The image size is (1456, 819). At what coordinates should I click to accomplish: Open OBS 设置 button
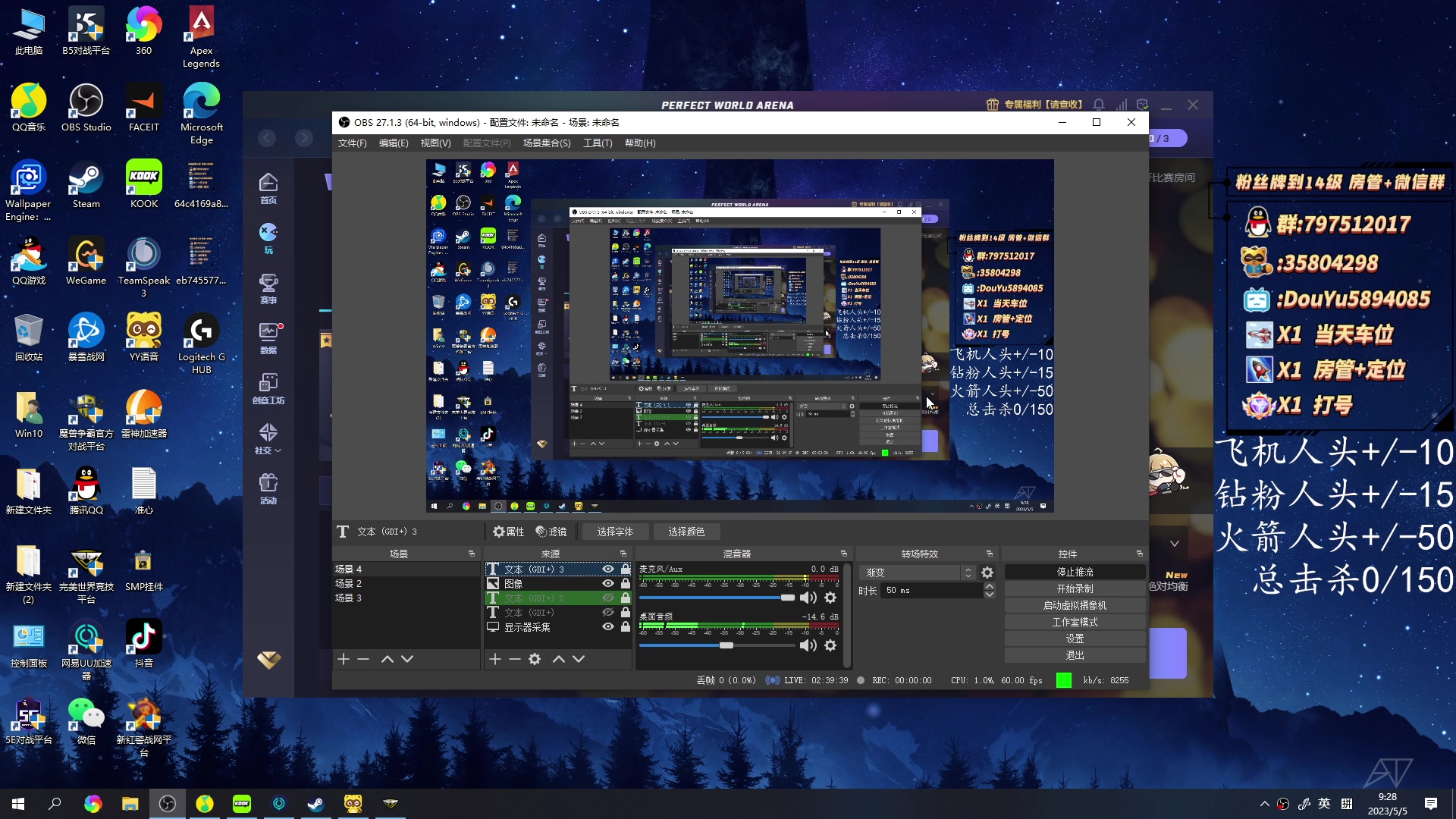tap(1075, 639)
